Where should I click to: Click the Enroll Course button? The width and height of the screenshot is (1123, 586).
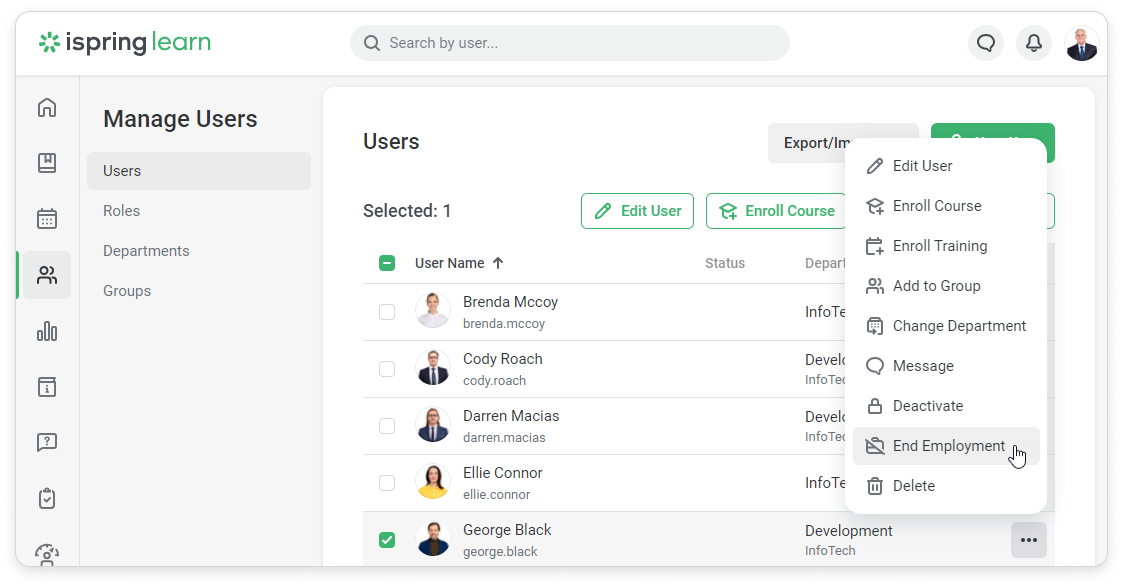pos(776,211)
